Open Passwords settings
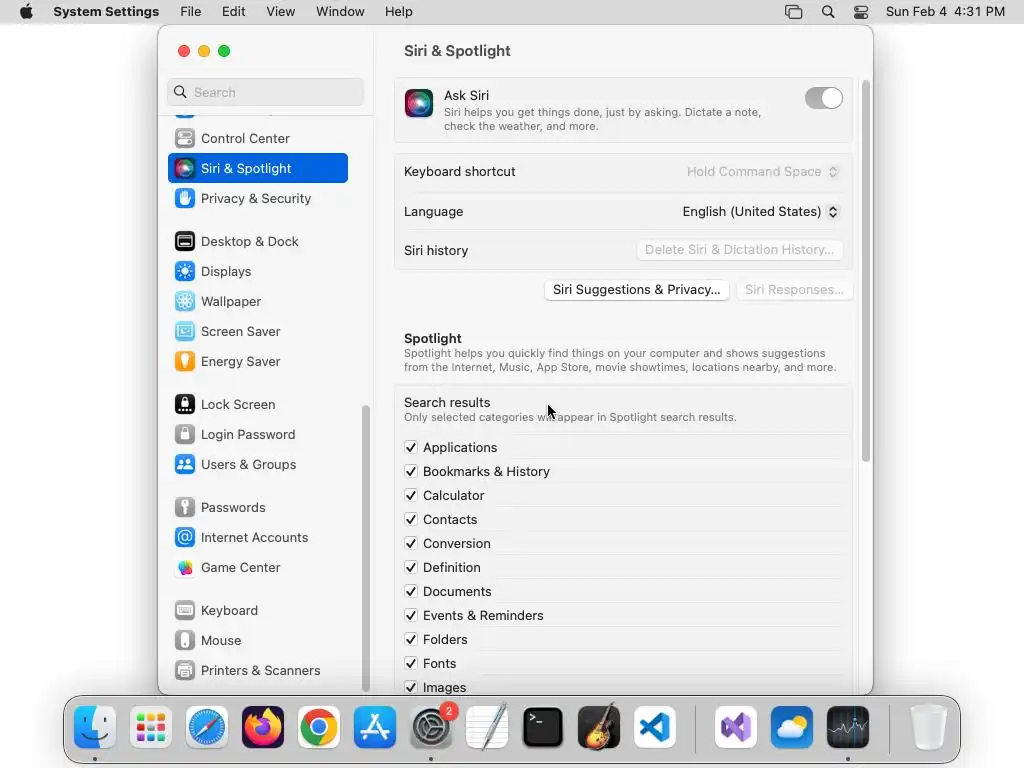Image resolution: width=1024 pixels, height=768 pixels. (257, 507)
